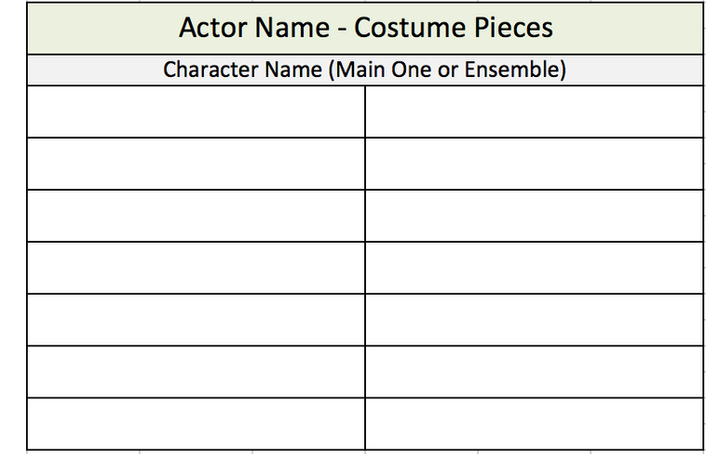This screenshot has width=706, height=454.
Task: Click the first empty cell in right column
Action: pos(535,111)
